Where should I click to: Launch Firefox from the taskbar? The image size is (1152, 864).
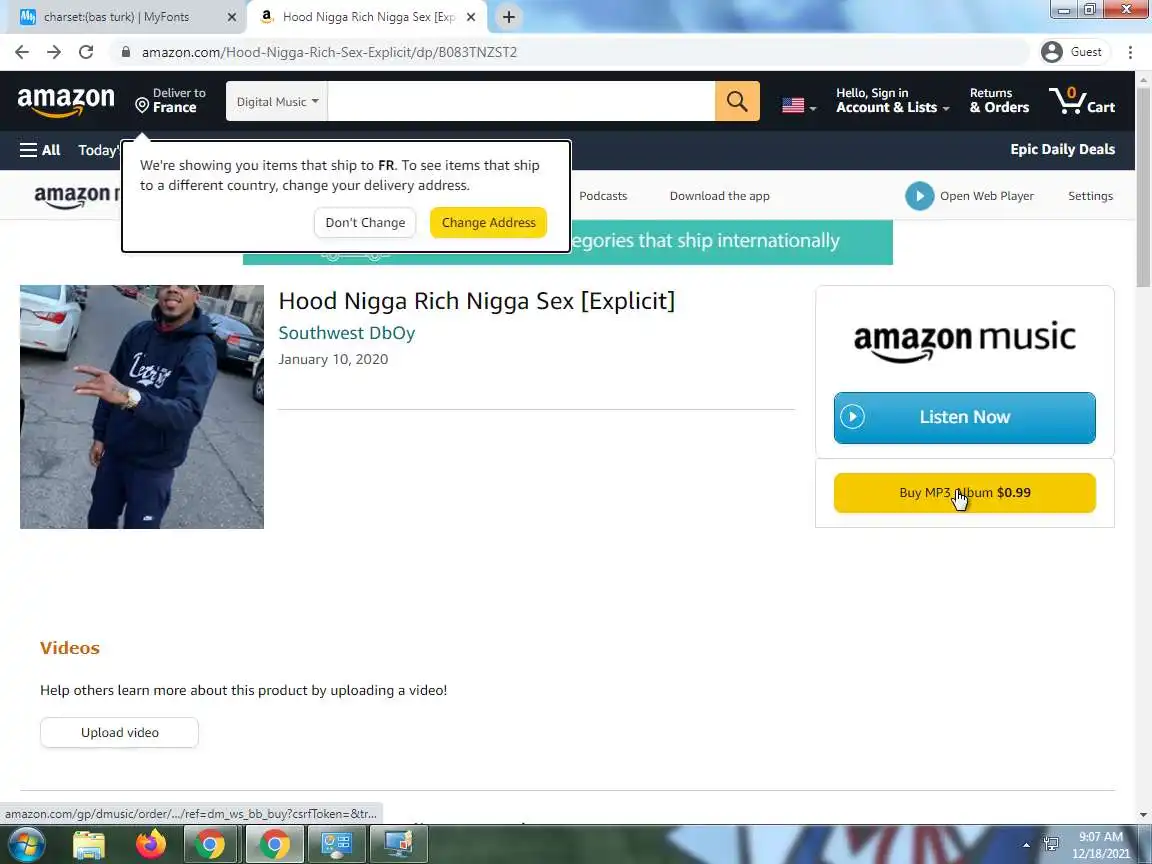point(151,844)
